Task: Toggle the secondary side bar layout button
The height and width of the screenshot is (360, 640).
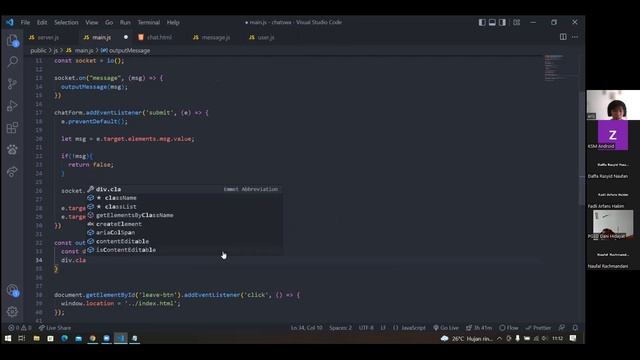Action: tap(502, 22)
